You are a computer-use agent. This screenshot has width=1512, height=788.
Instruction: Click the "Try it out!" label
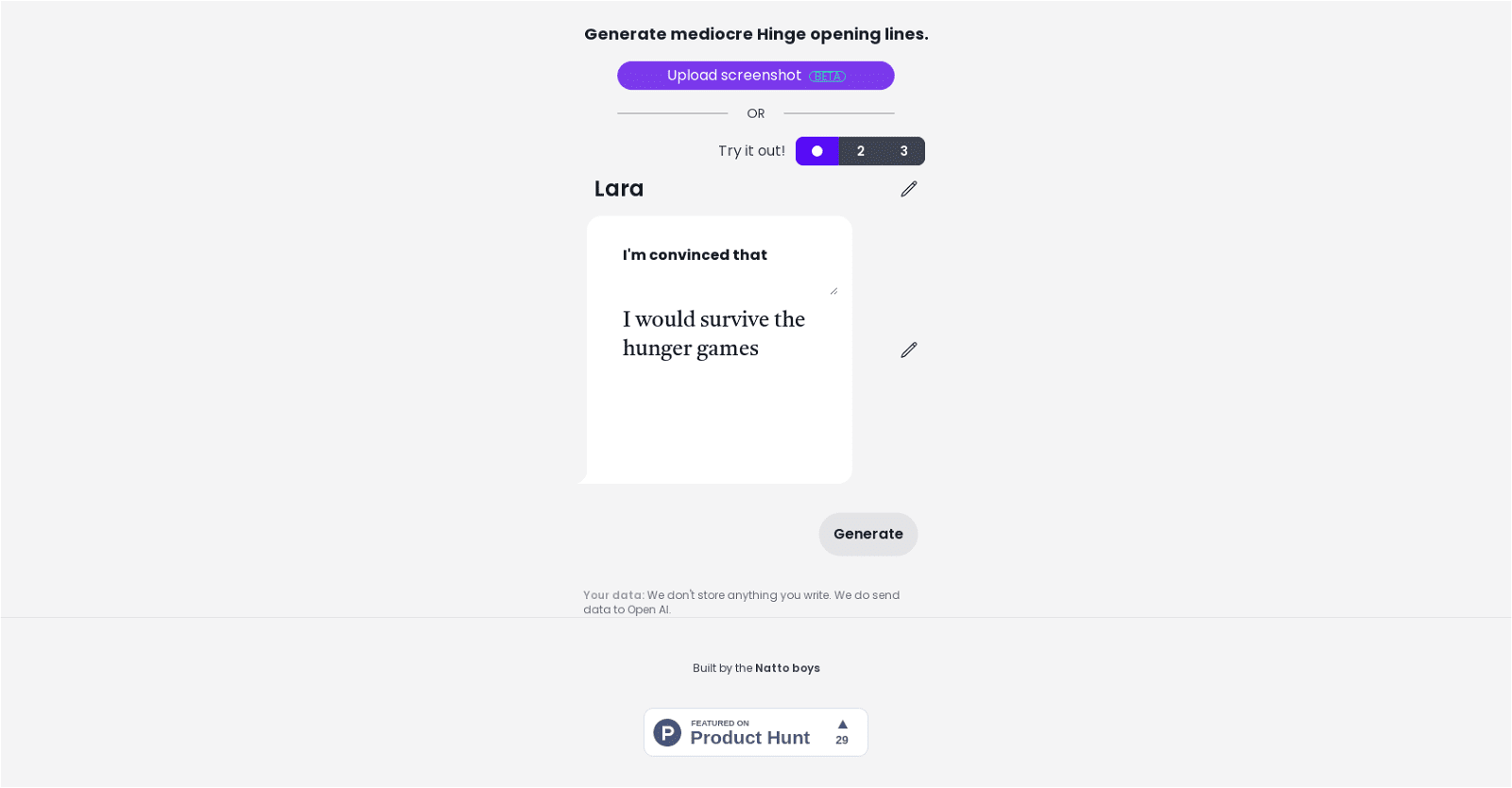coord(751,151)
